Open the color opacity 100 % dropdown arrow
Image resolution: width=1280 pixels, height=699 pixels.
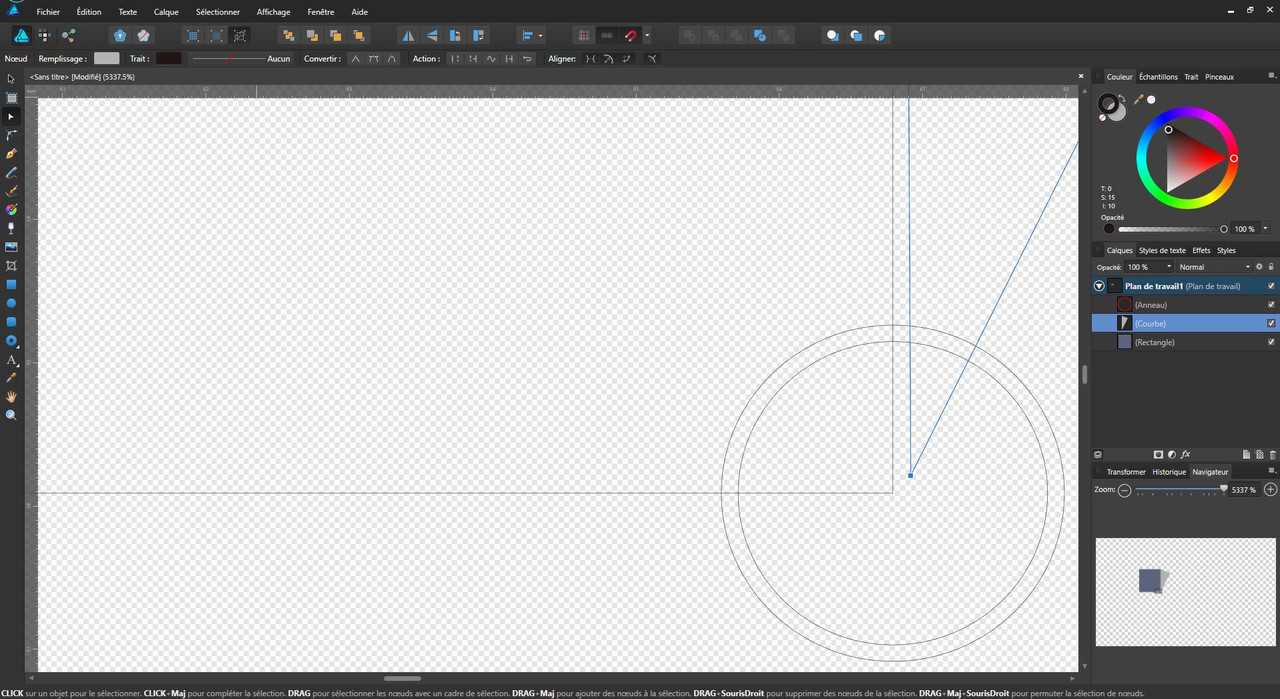tap(1267, 229)
